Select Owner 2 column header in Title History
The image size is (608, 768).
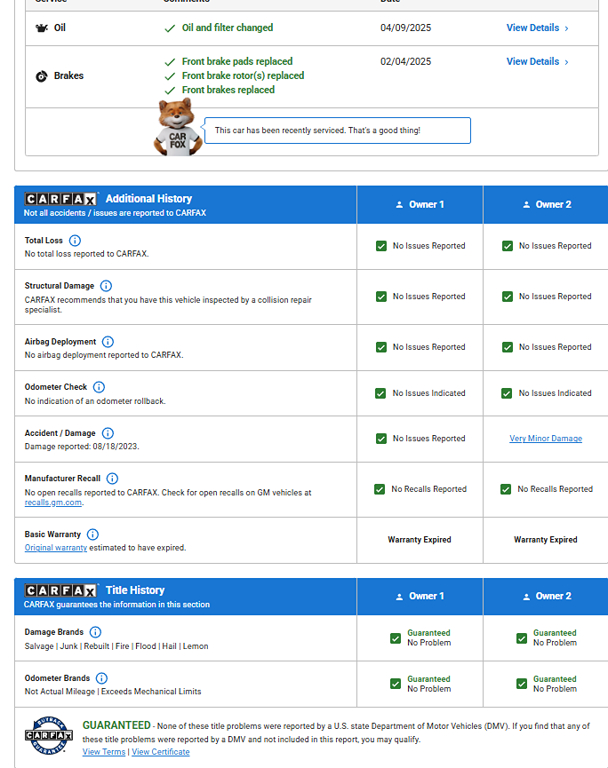pyautogui.click(x=545, y=596)
